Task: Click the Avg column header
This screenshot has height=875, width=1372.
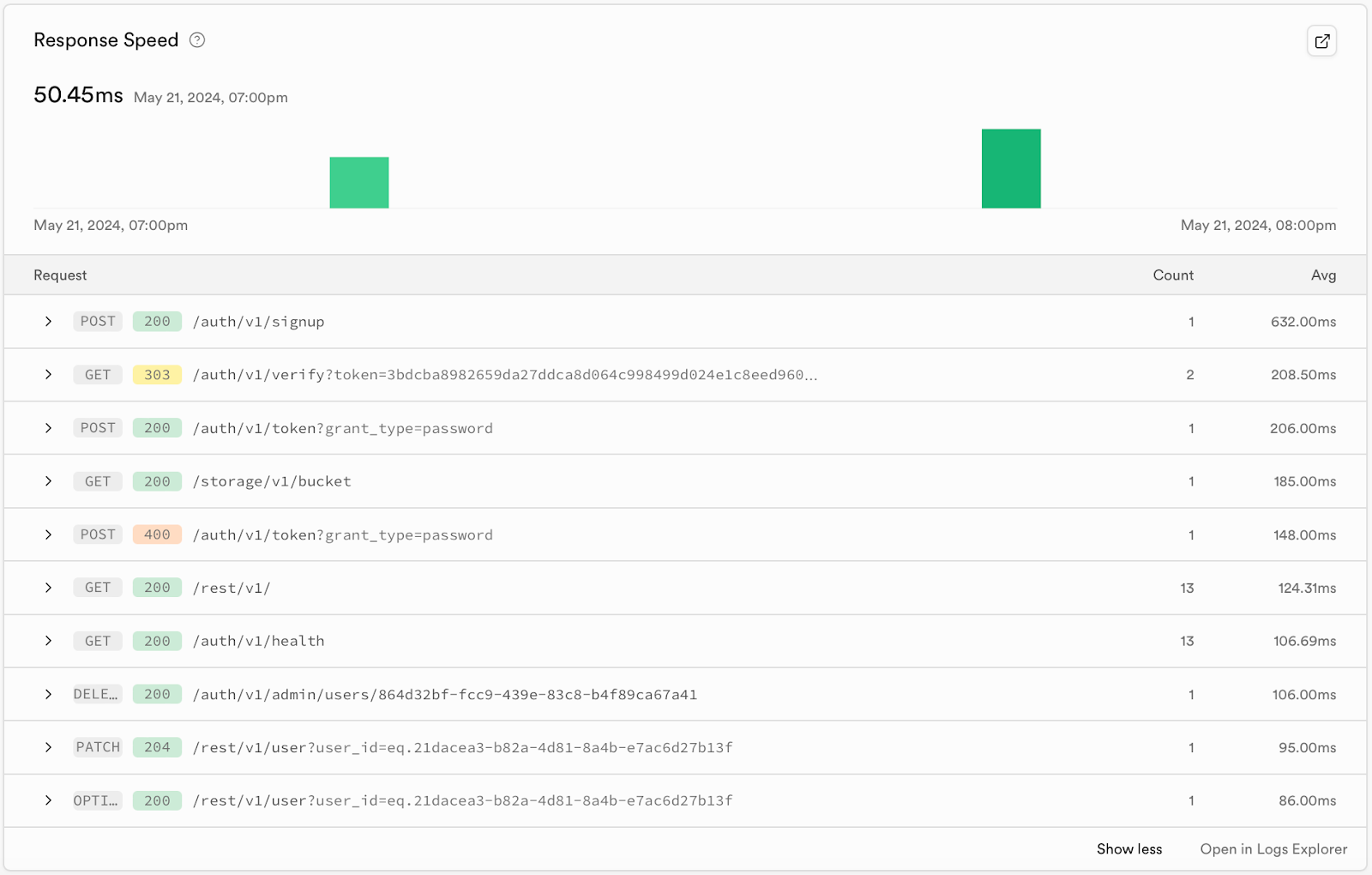Action: point(1323,275)
